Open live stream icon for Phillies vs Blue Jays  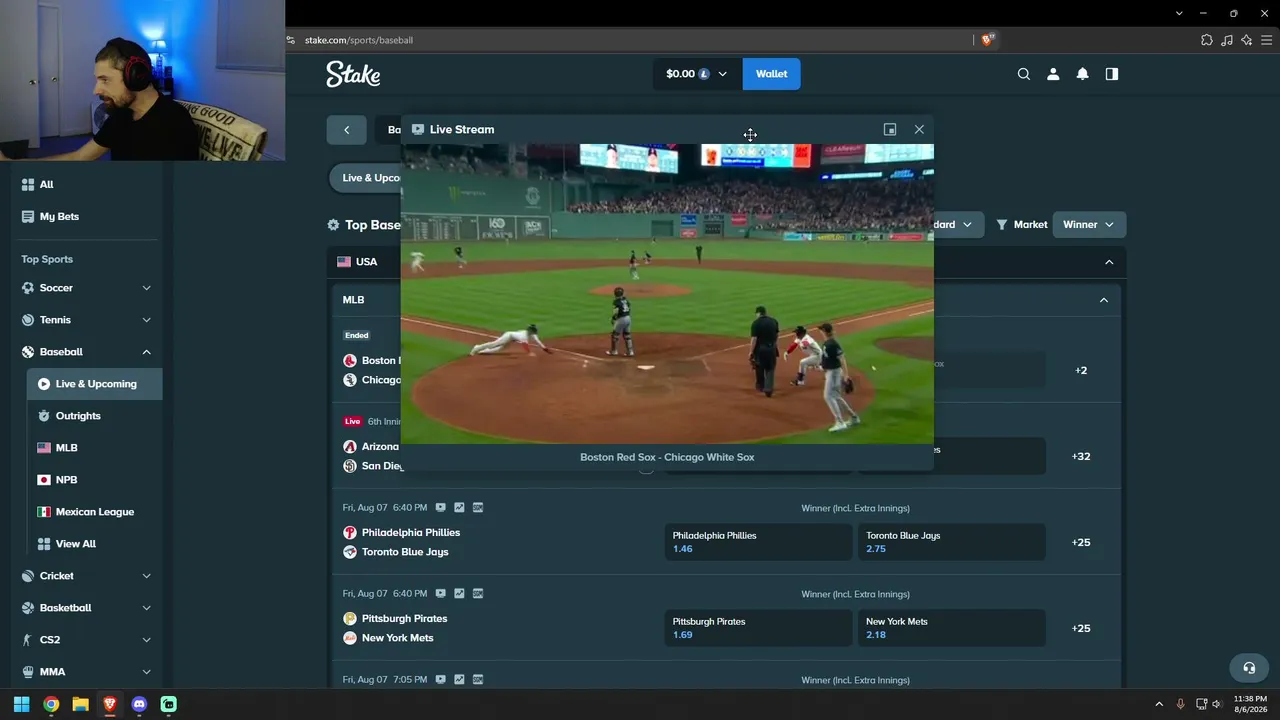coord(441,508)
